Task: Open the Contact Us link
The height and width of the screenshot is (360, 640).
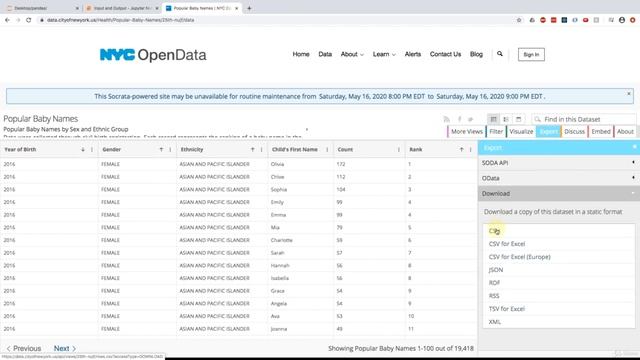Action: pos(445,54)
